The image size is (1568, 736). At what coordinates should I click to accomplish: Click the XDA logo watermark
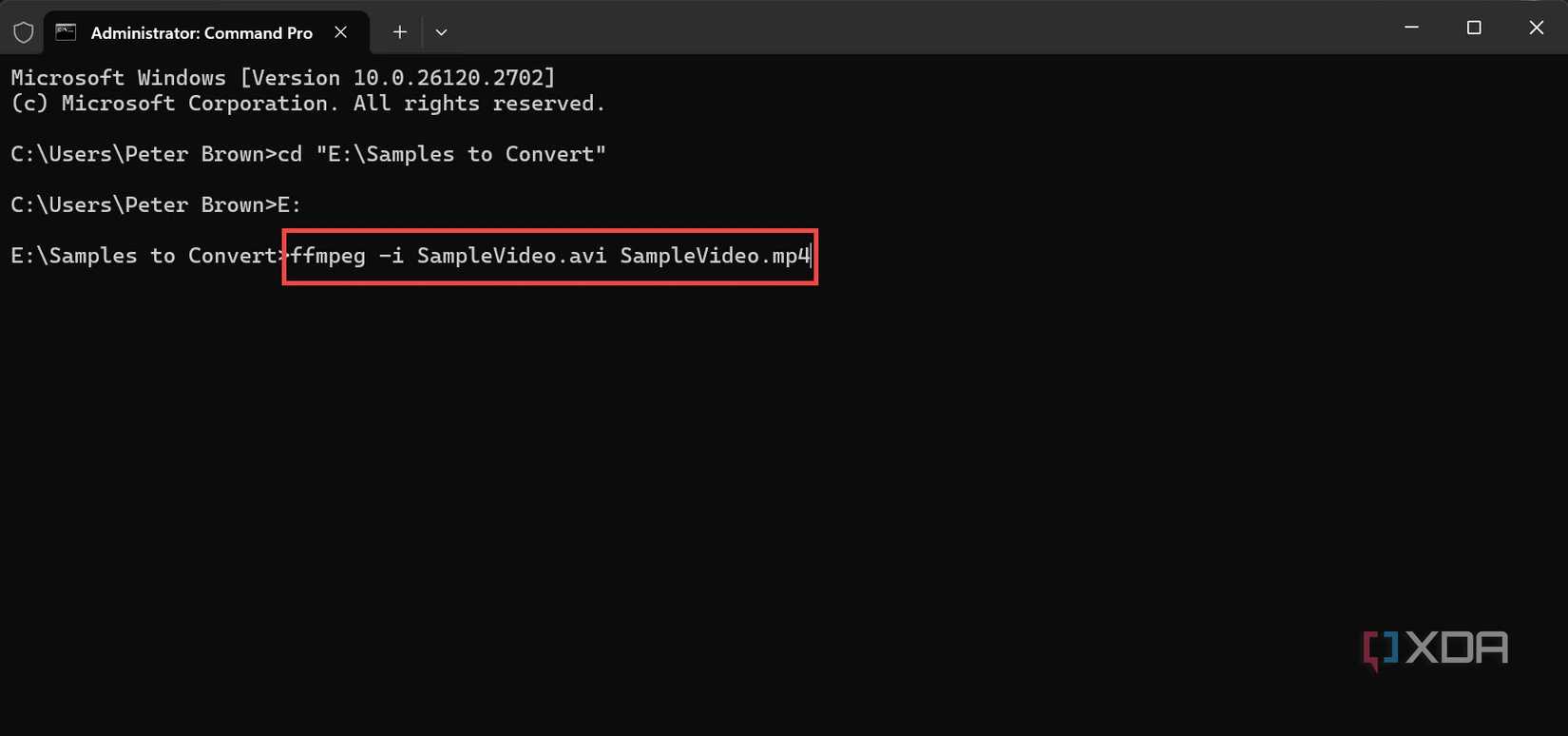click(x=1435, y=648)
